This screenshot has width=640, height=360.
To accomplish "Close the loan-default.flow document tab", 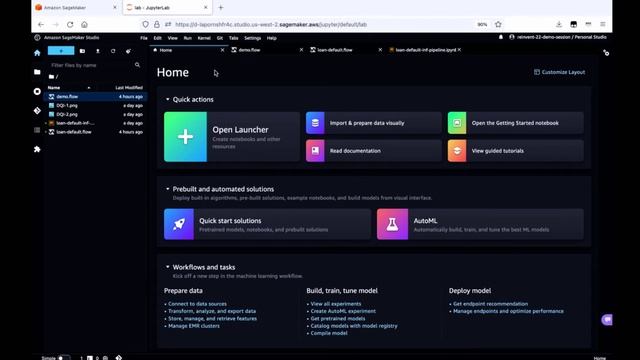I will (380, 50).
